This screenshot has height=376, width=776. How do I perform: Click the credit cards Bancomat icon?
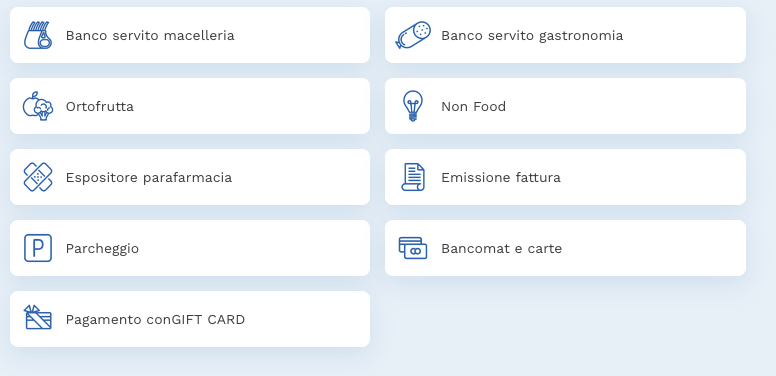(x=413, y=248)
